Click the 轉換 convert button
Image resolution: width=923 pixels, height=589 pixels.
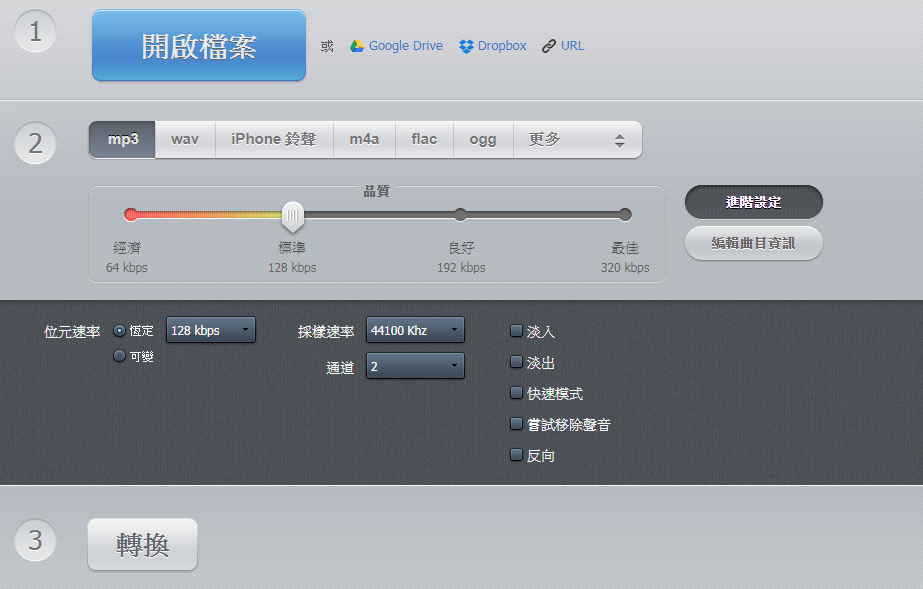tap(142, 544)
